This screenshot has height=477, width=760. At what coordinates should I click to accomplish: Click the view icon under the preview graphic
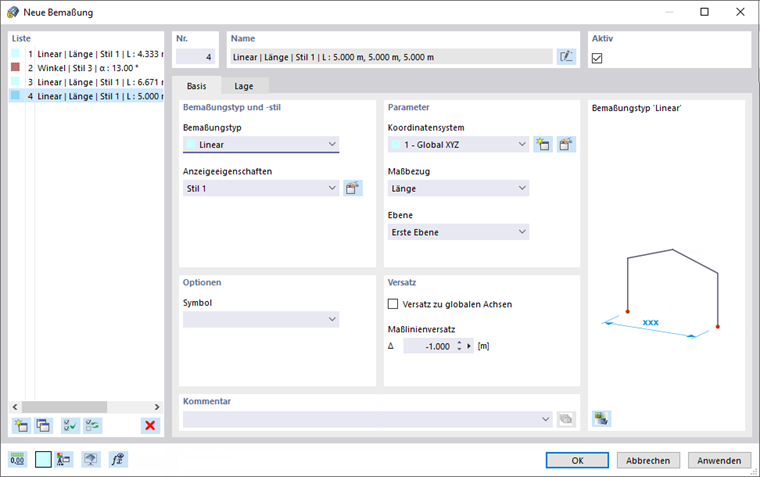pos(600,418)
